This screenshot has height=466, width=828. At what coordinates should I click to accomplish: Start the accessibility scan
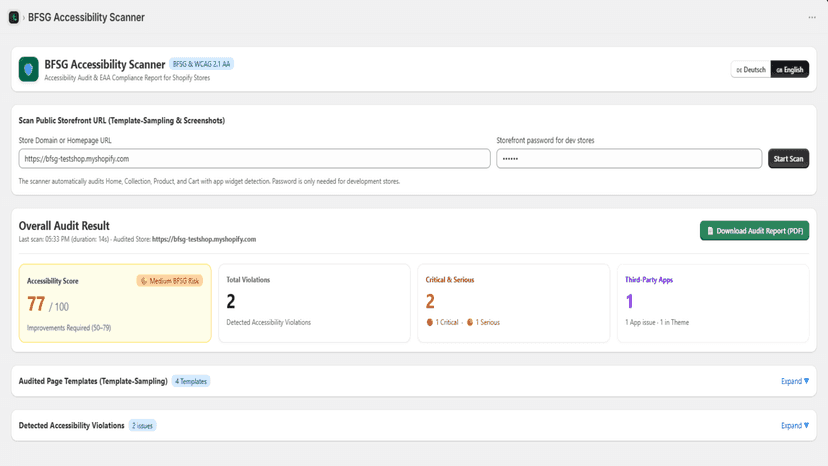tap(788, 159)
